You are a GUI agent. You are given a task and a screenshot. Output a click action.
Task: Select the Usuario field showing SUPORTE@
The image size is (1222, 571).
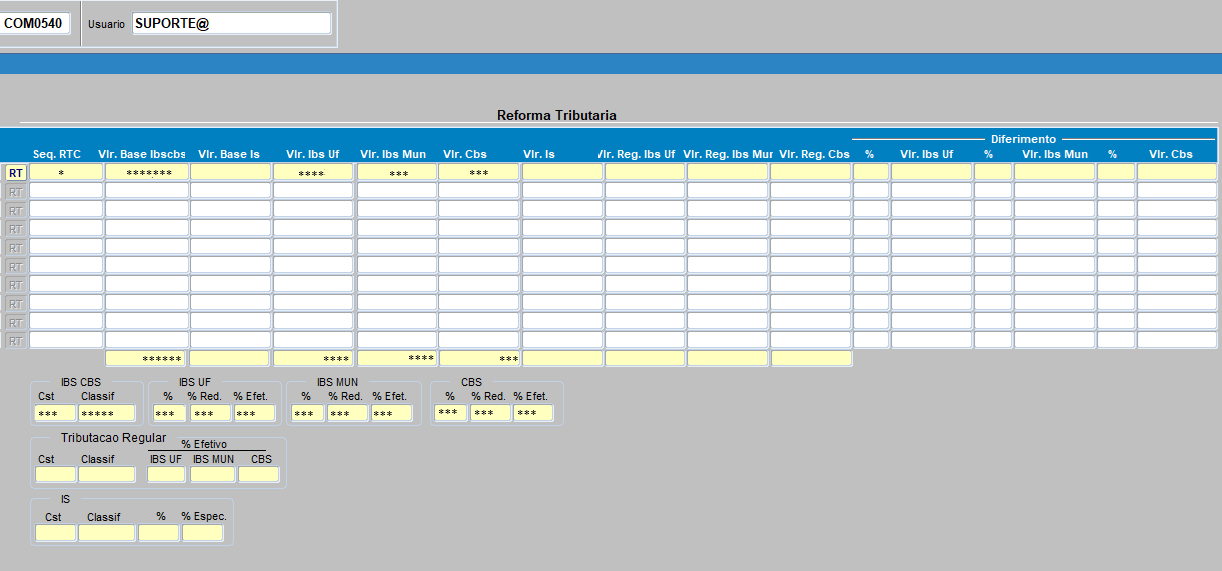pos(231,23)
